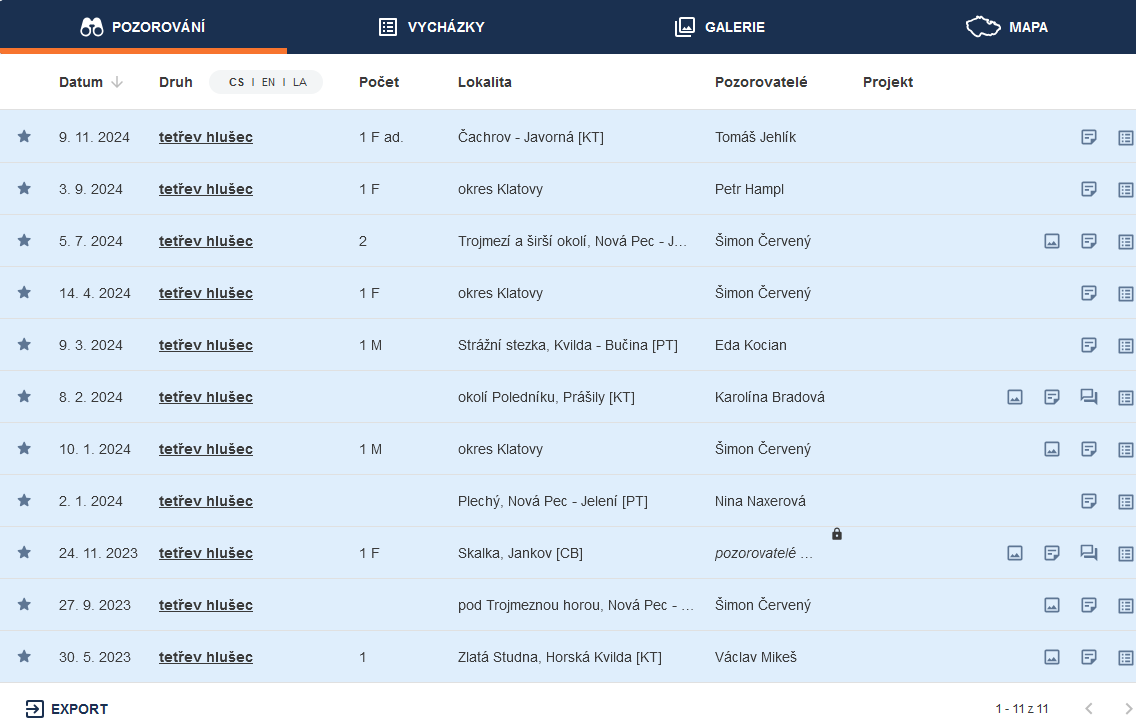Open comments icon in the 24. 11. 2023 row
This screenshot has height=723, width=1136.
pyautogui.click(x=1089, y=553)
